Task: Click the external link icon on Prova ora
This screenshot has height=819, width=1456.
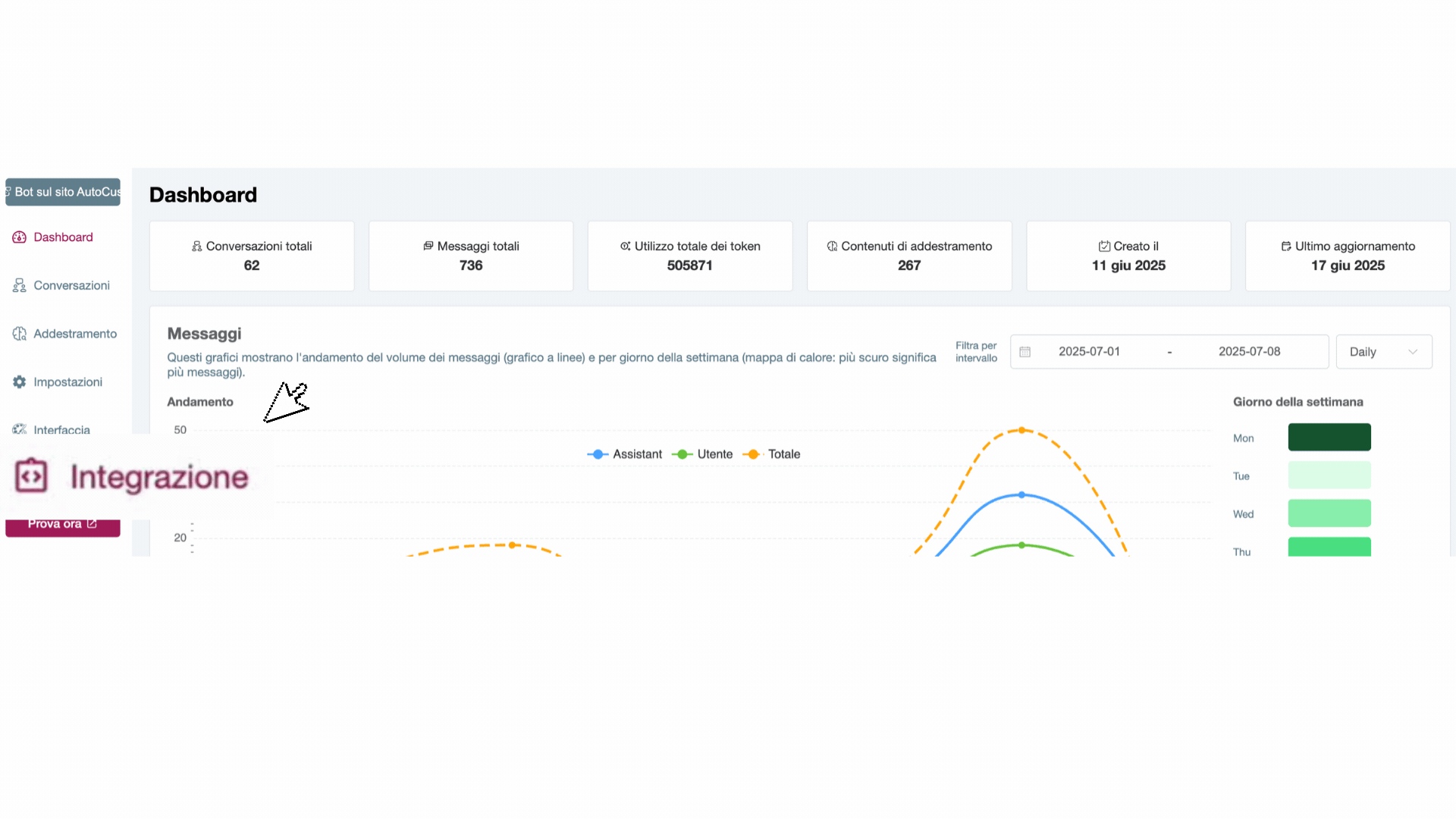Action: 92,524
